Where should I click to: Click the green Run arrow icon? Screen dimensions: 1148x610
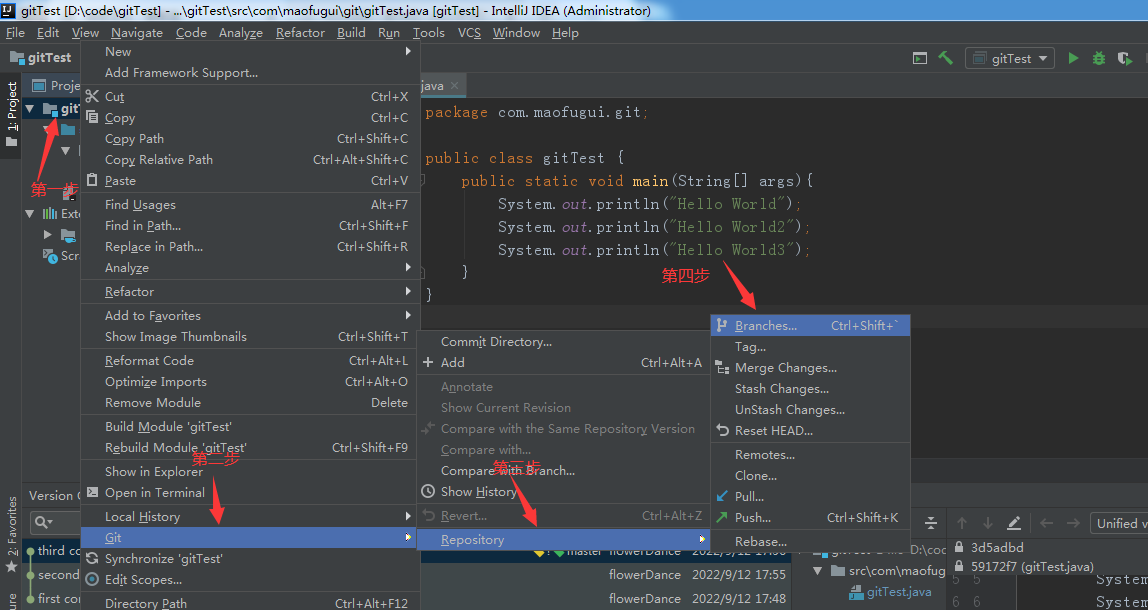[x=1073, y=59]
